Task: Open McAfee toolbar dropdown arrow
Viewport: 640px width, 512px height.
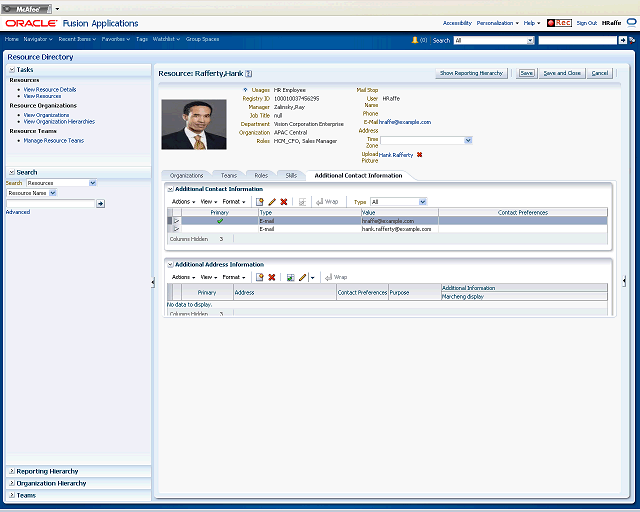Action: (x=57, y=9)
